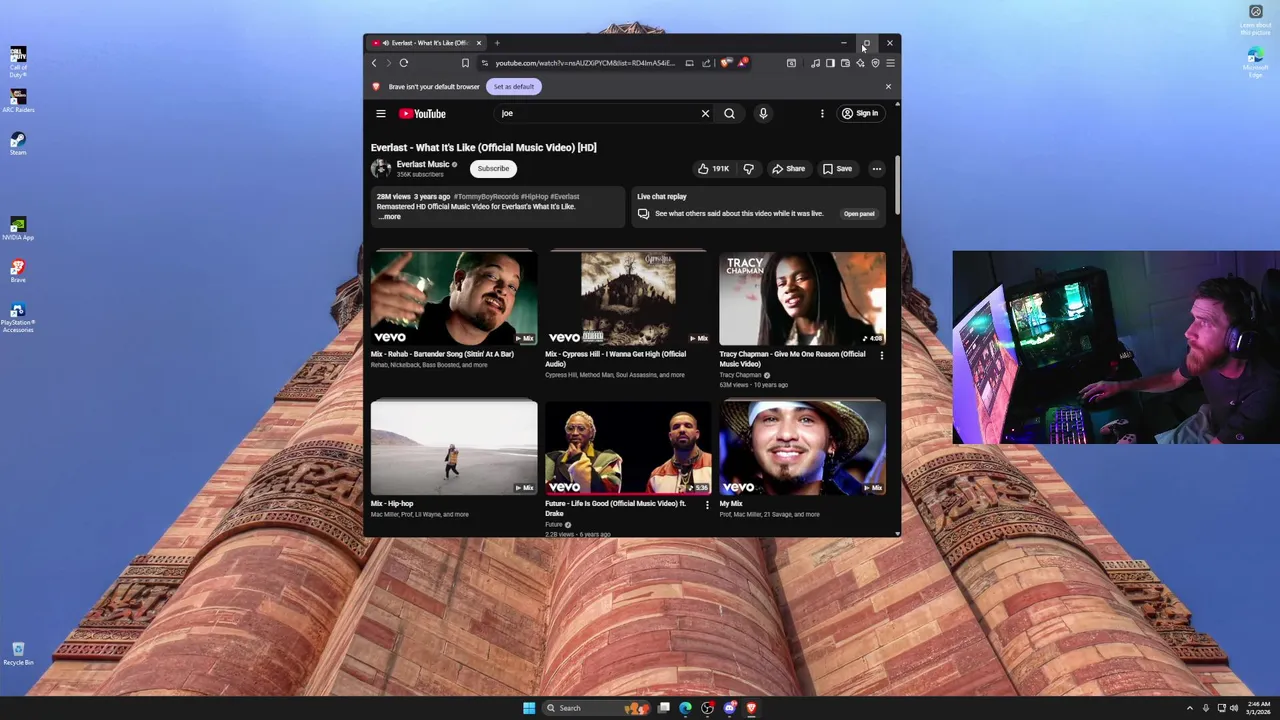Viewport: 1280px width, 720px height.
Task: Reload the page in Brave
Action: [x=404, y=63]
